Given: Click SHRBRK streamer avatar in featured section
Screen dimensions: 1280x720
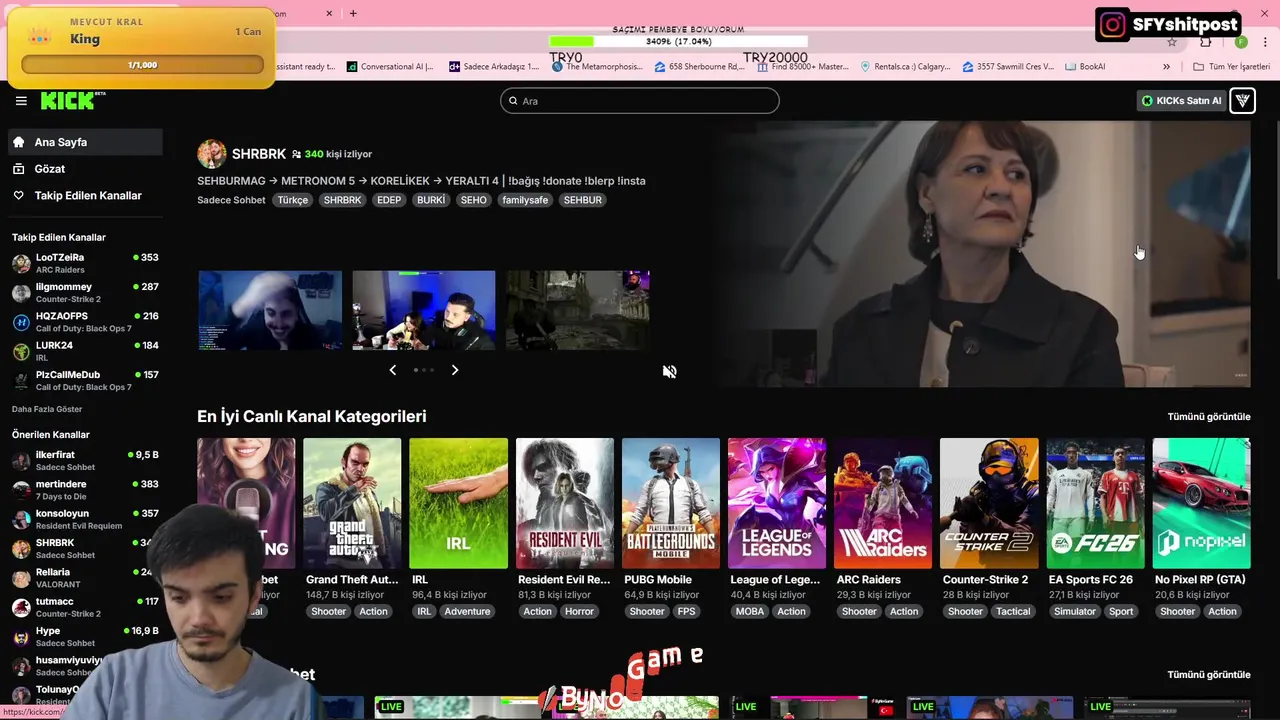Looking at the screenshot, I should tap(211, 154).
